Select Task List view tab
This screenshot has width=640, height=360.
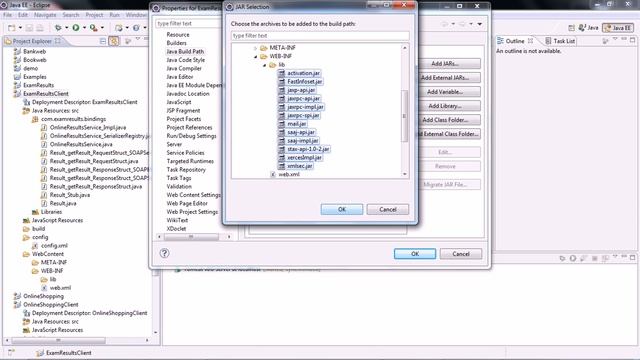point(560,41)
